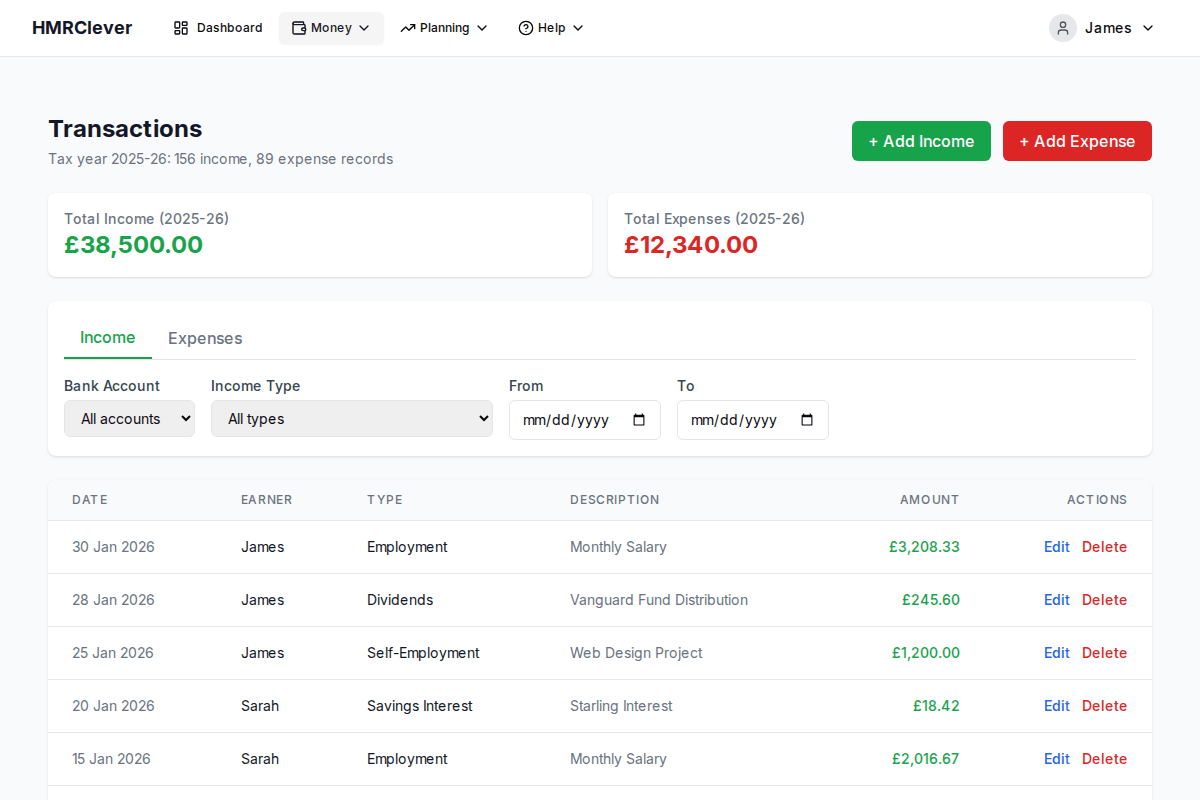Viewport: 1200px width, 800px height.
Task: Click the James profile avatar icon
Action: [1062, 27]
